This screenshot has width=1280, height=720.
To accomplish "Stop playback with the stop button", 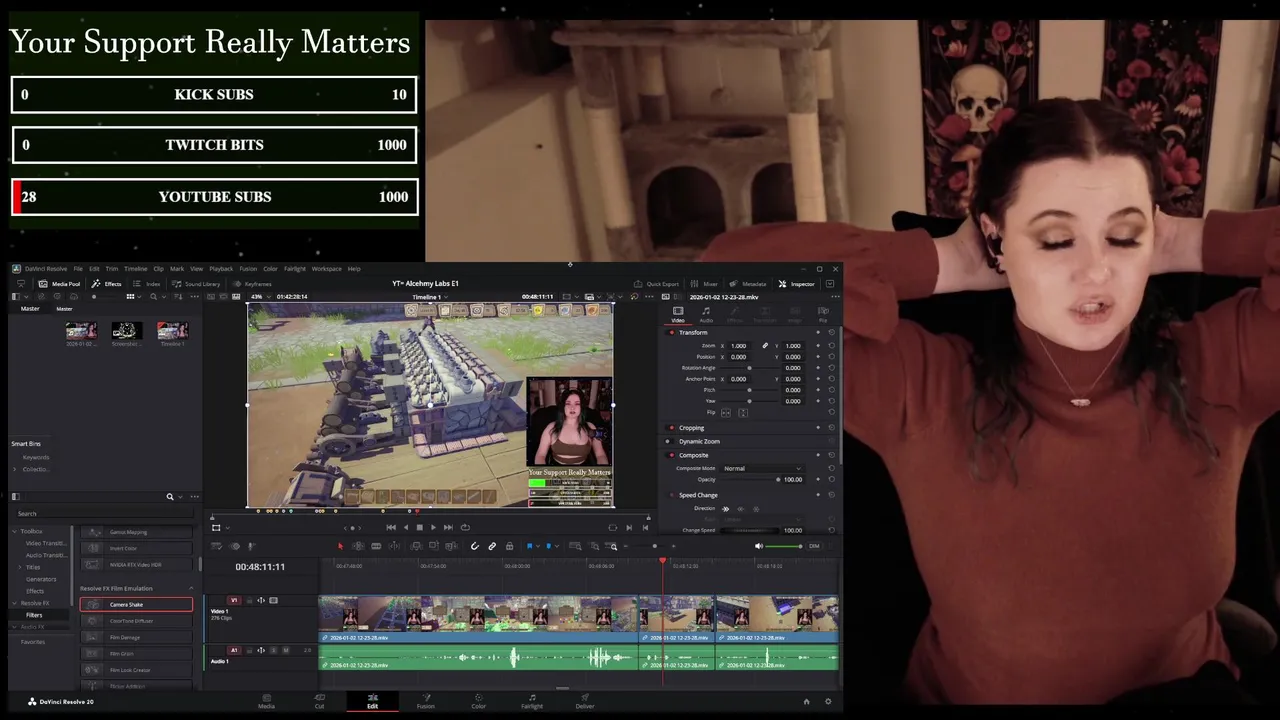I will coord(420,527).
